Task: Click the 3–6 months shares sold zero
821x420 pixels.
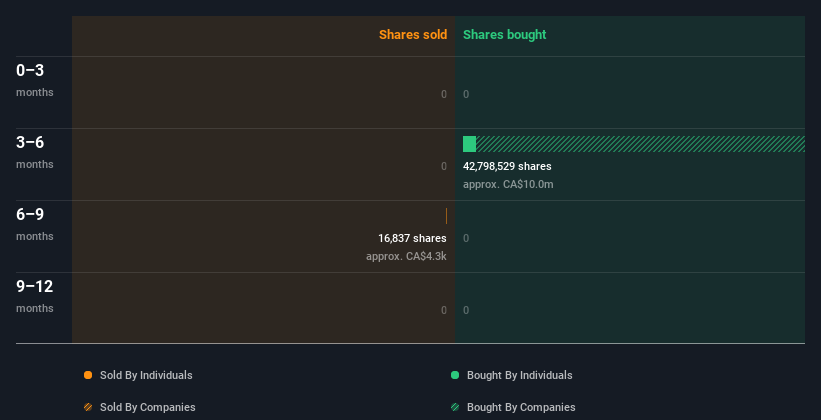Action: pos(444,167)
